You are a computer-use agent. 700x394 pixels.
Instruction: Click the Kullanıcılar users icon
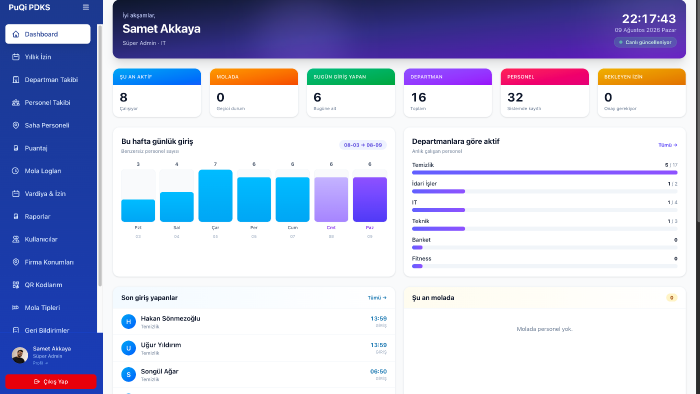coord(16,239)
